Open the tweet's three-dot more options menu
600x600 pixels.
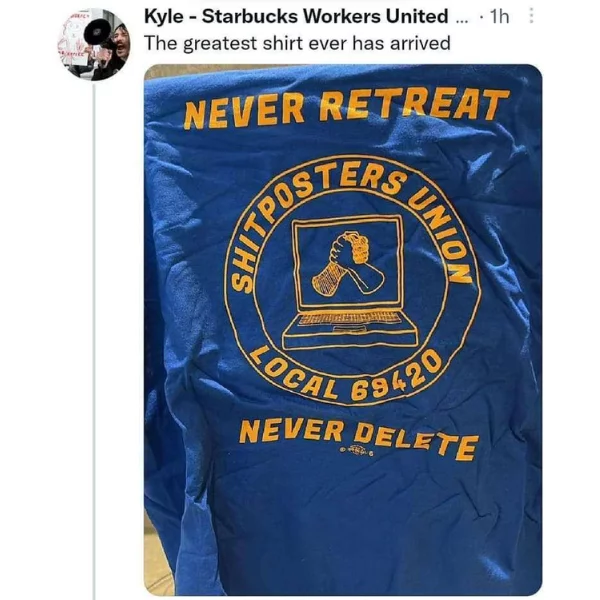(x=531, y=17)
